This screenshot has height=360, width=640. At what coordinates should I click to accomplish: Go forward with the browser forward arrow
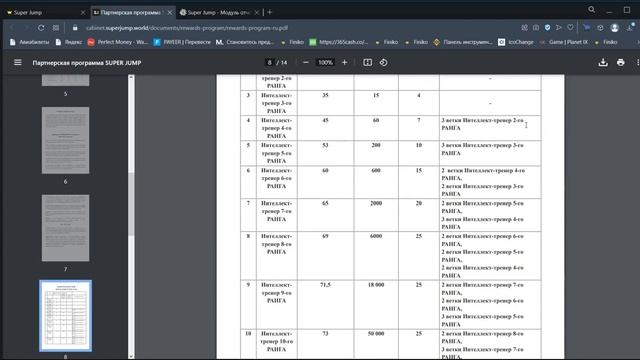(26, 28)
